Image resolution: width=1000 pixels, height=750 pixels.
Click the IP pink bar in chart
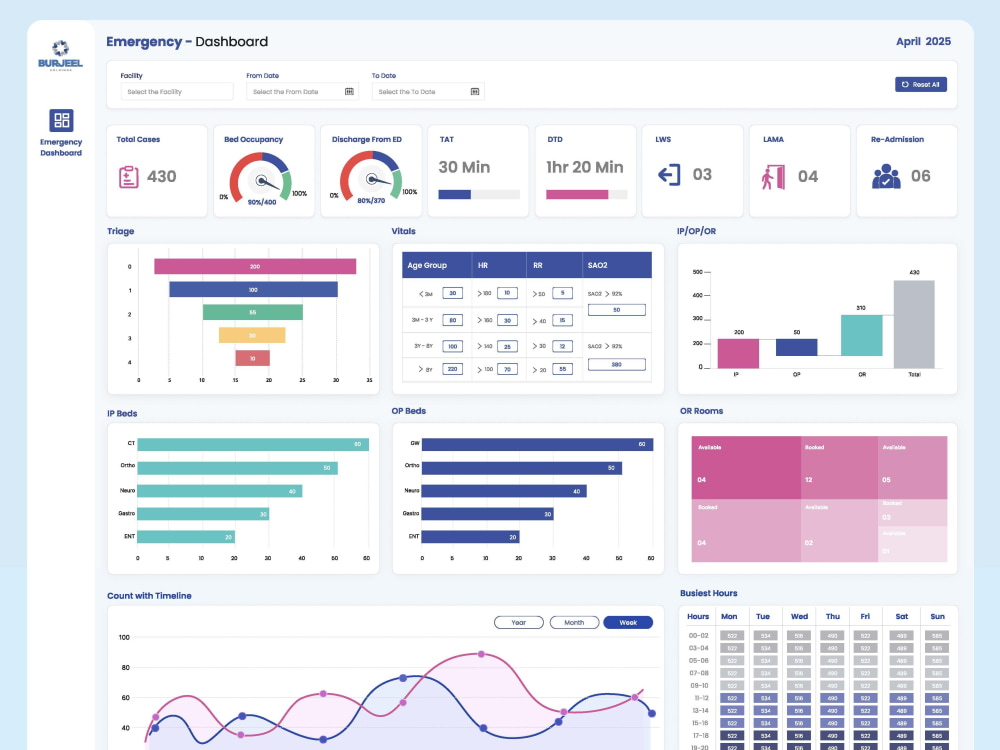click(738, 353)
